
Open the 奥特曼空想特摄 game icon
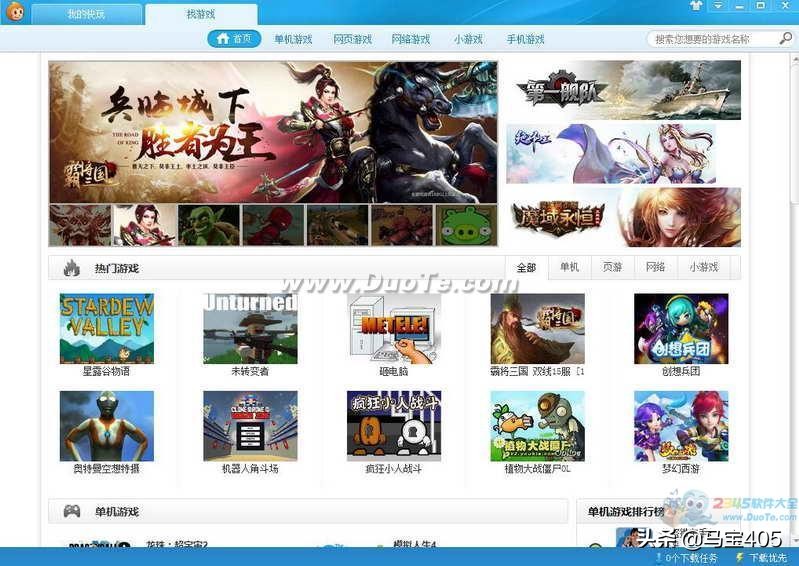(106, 426)
